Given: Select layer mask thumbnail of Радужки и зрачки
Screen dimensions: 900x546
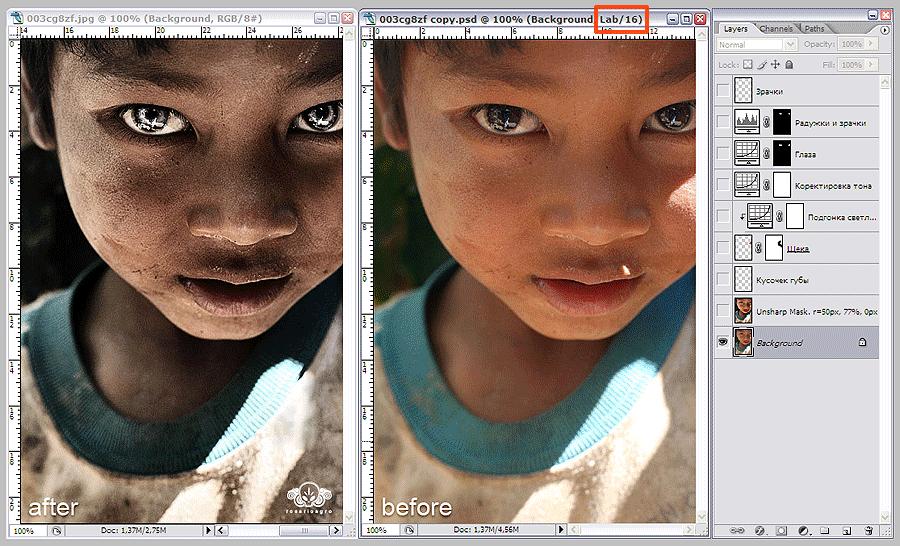Looking at the screenshot, I should point(782,122).
